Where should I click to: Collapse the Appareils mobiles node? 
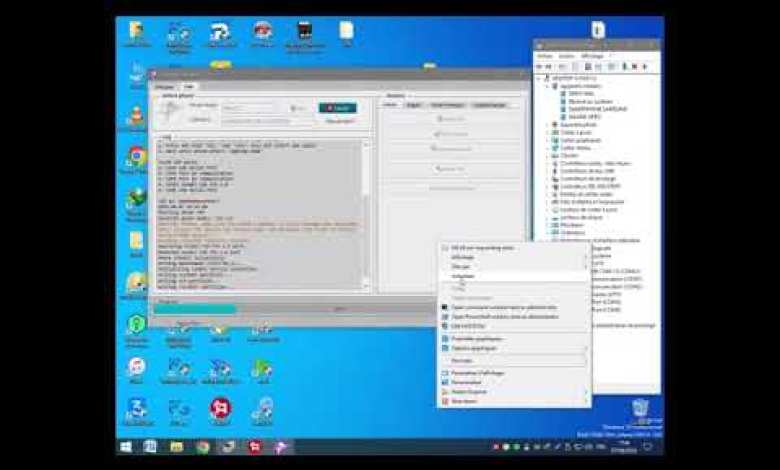tap(547, 87)
